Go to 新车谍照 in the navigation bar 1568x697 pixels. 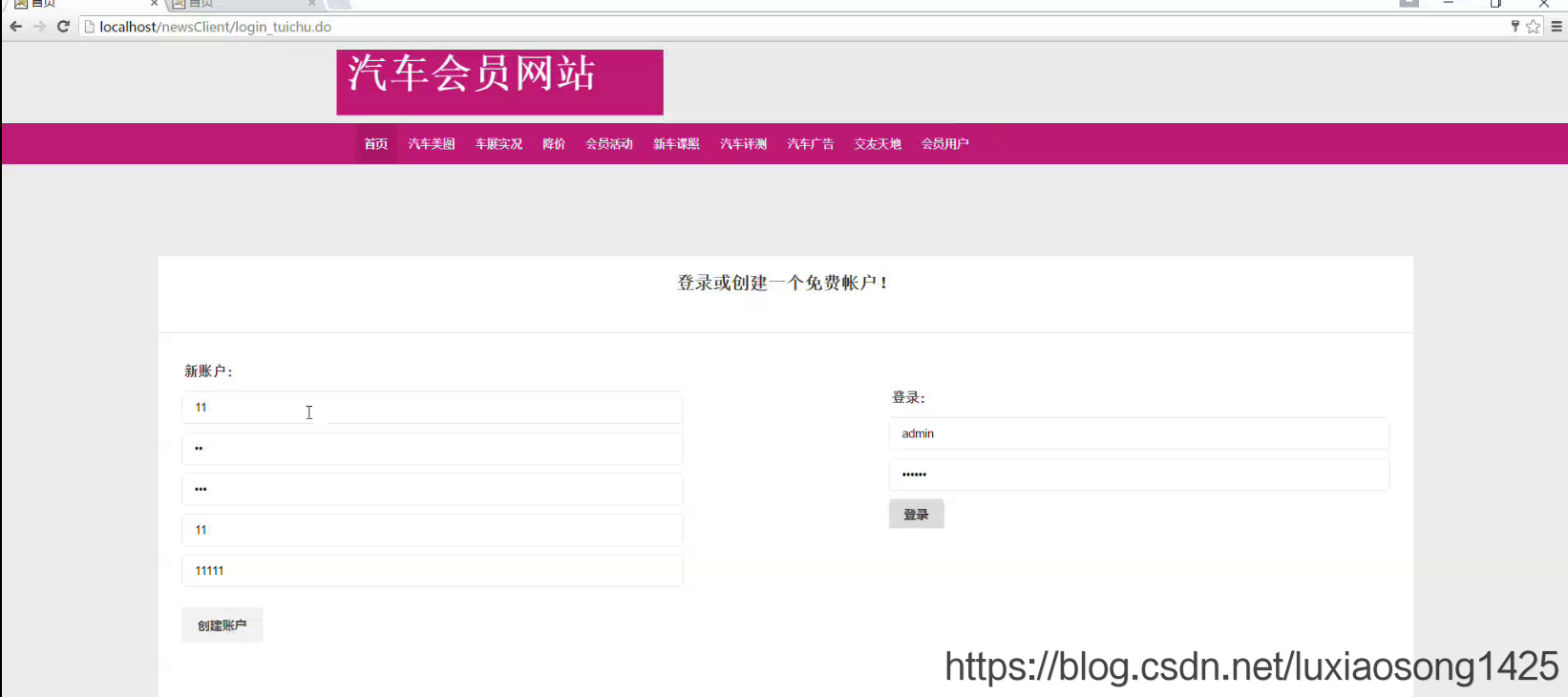(x=676, y=144)
